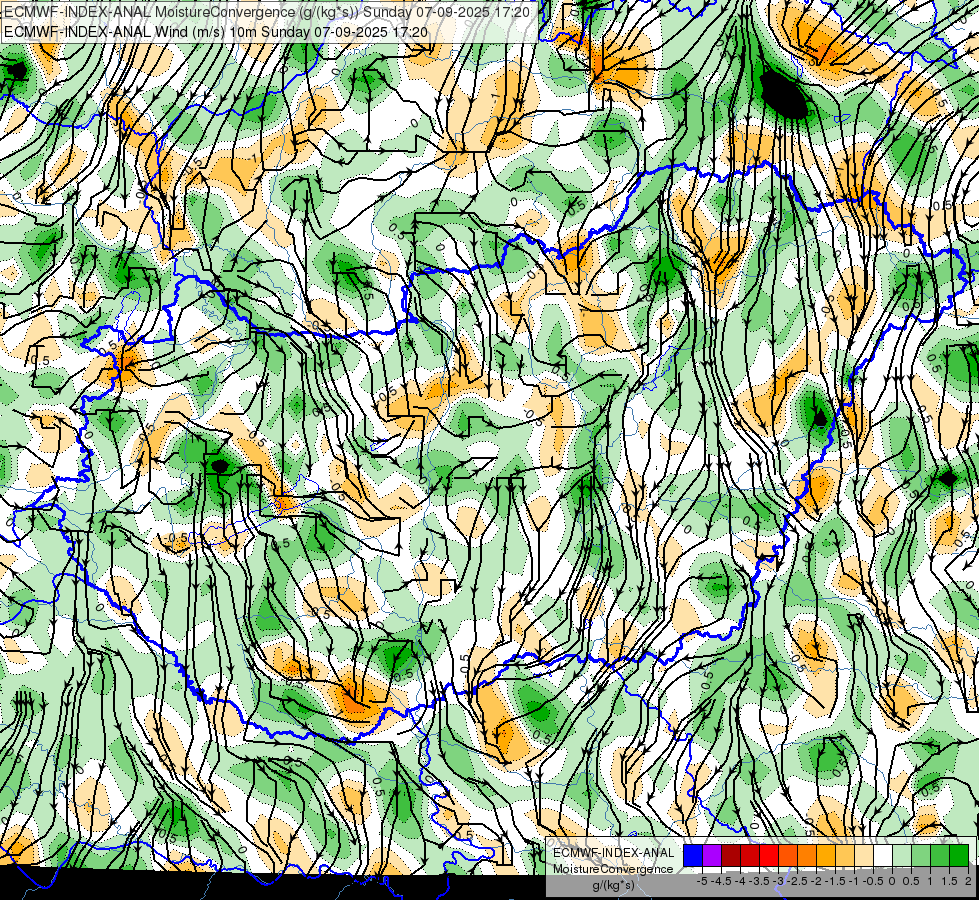
Task: Click the pale peach swatch between -1 and -0.5
Action: pos(864,856)
